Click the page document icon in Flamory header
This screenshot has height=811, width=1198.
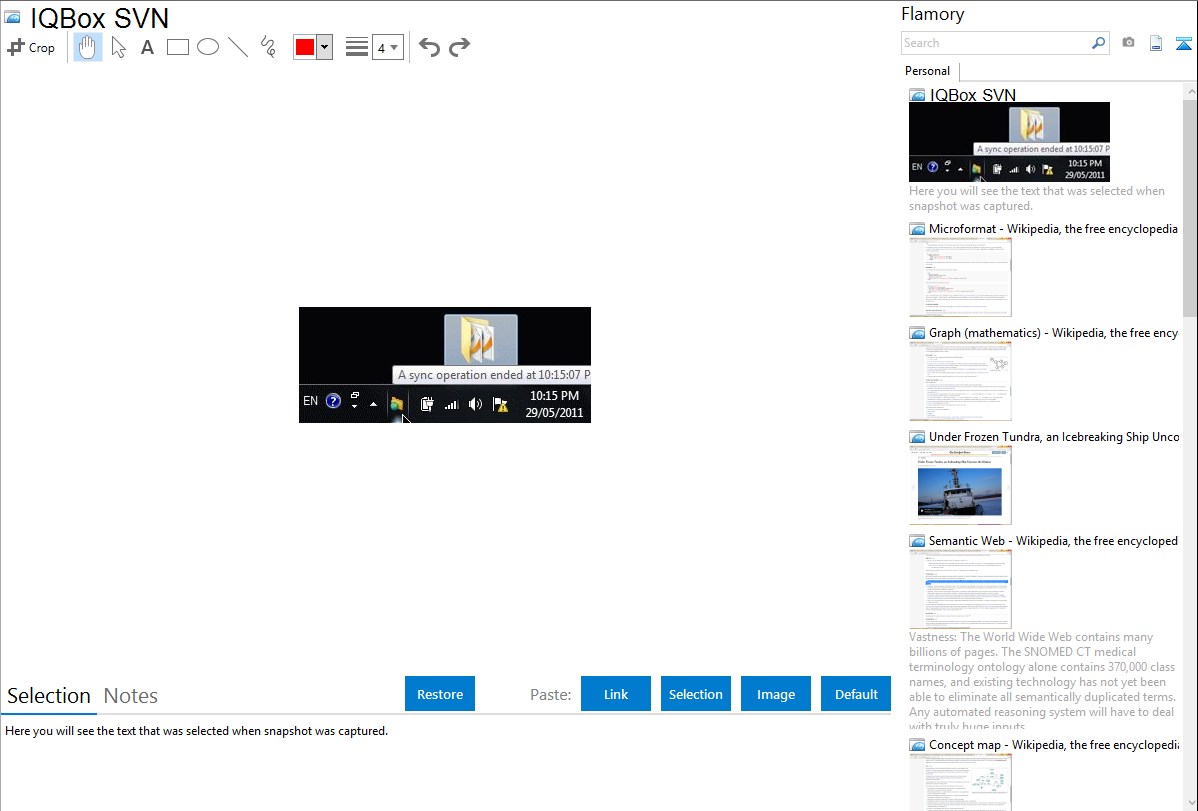(x=1156, y=43)
